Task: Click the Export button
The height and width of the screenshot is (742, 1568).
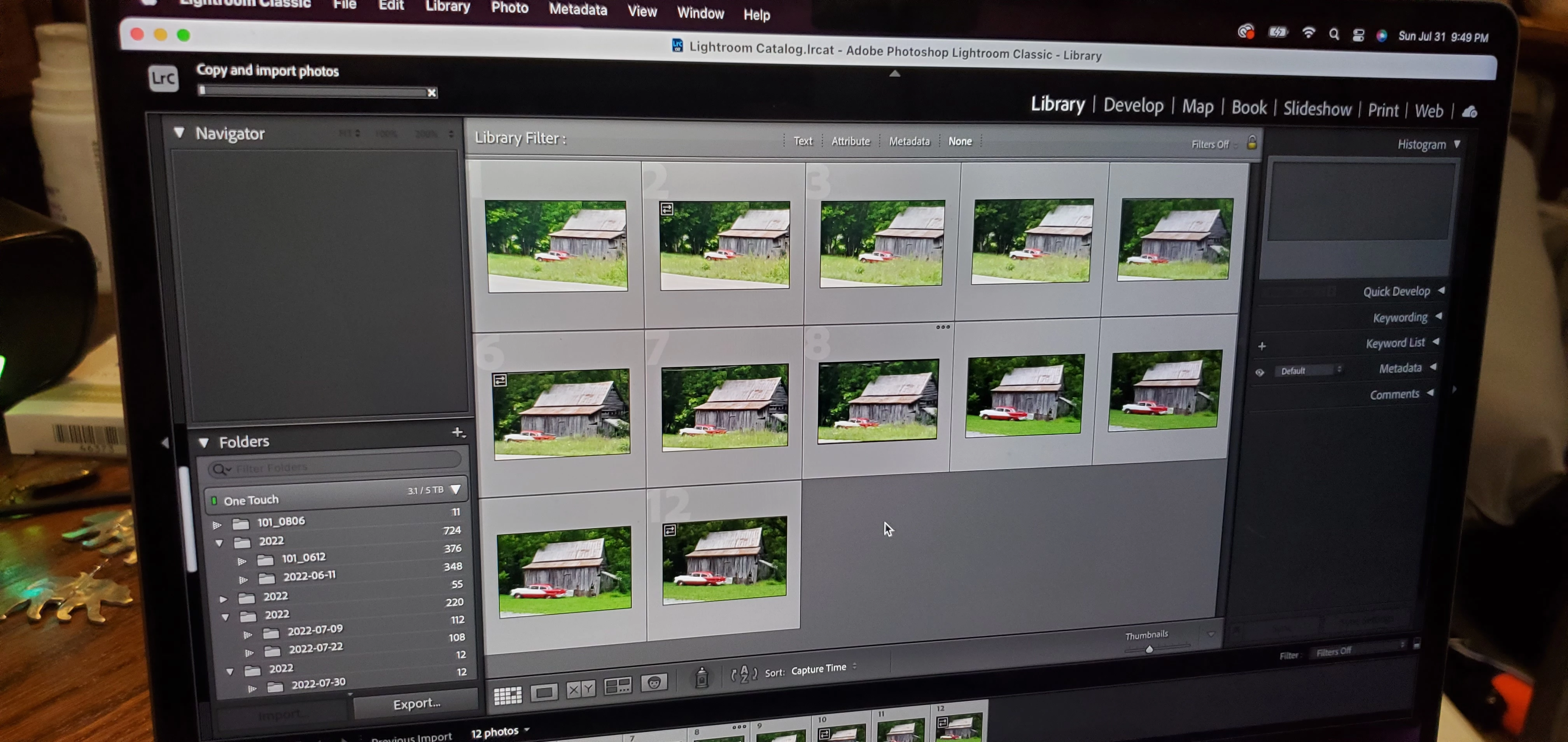Action: click(416, 703)
